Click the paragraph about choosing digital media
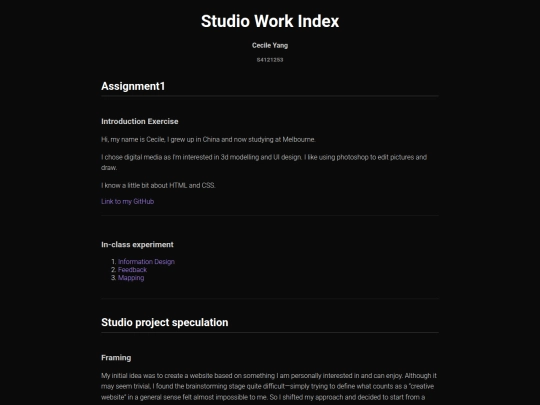Screen dimensions: 540x405 click(x=264, y=162)
